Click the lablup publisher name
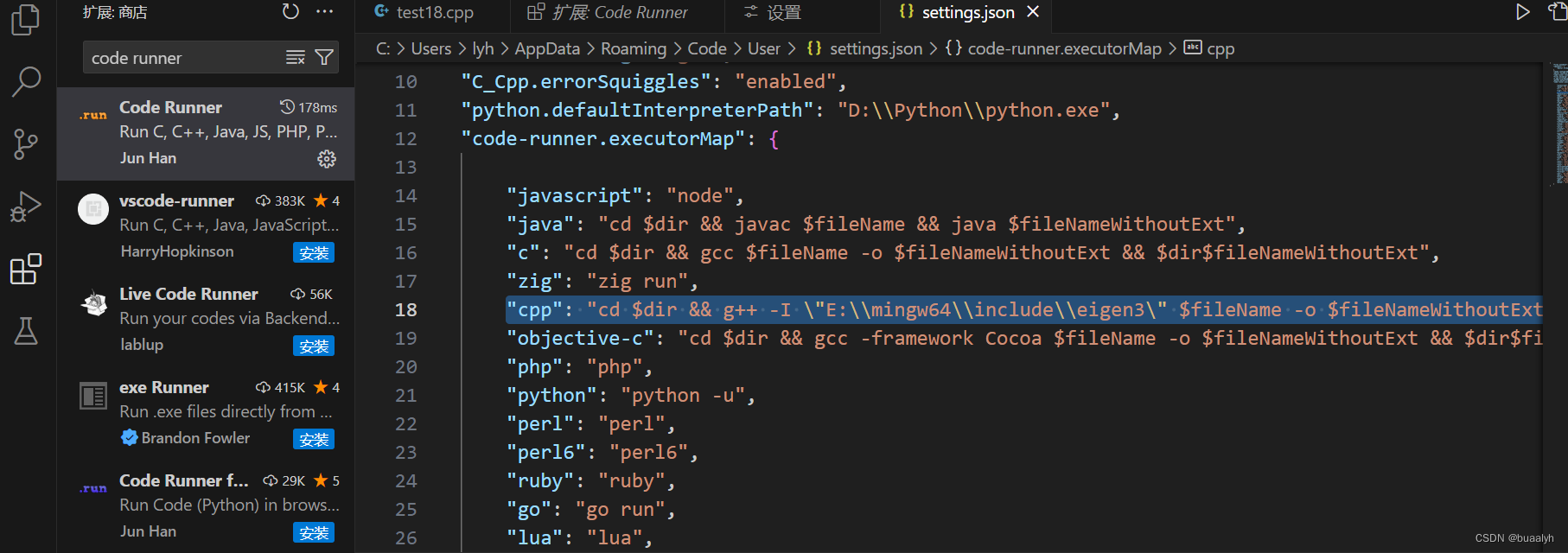This screenshot has width=1568, height=553. 142,344
